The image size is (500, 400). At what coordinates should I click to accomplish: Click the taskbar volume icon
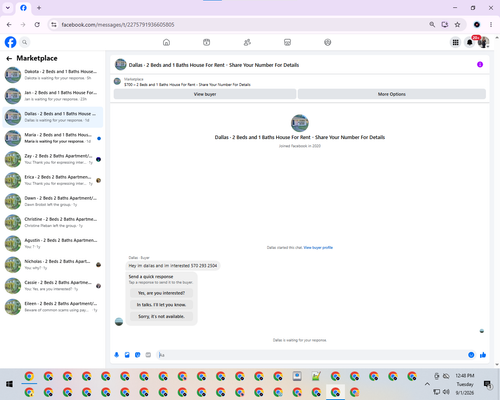click(446, 391)
